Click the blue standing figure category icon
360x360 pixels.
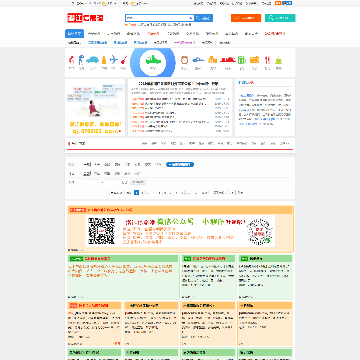tap(81, 60)
